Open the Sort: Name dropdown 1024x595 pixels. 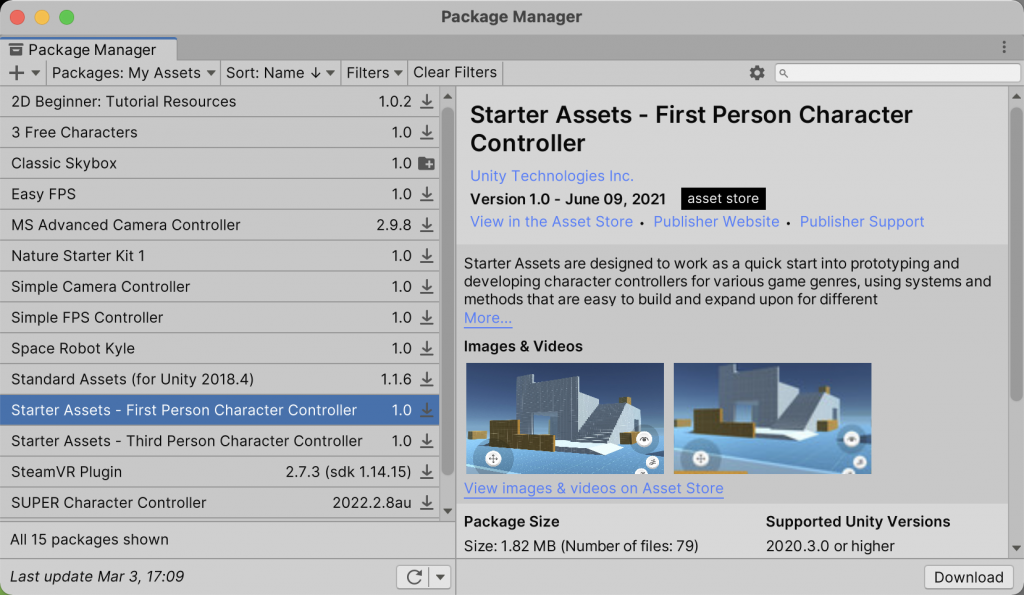279,73
